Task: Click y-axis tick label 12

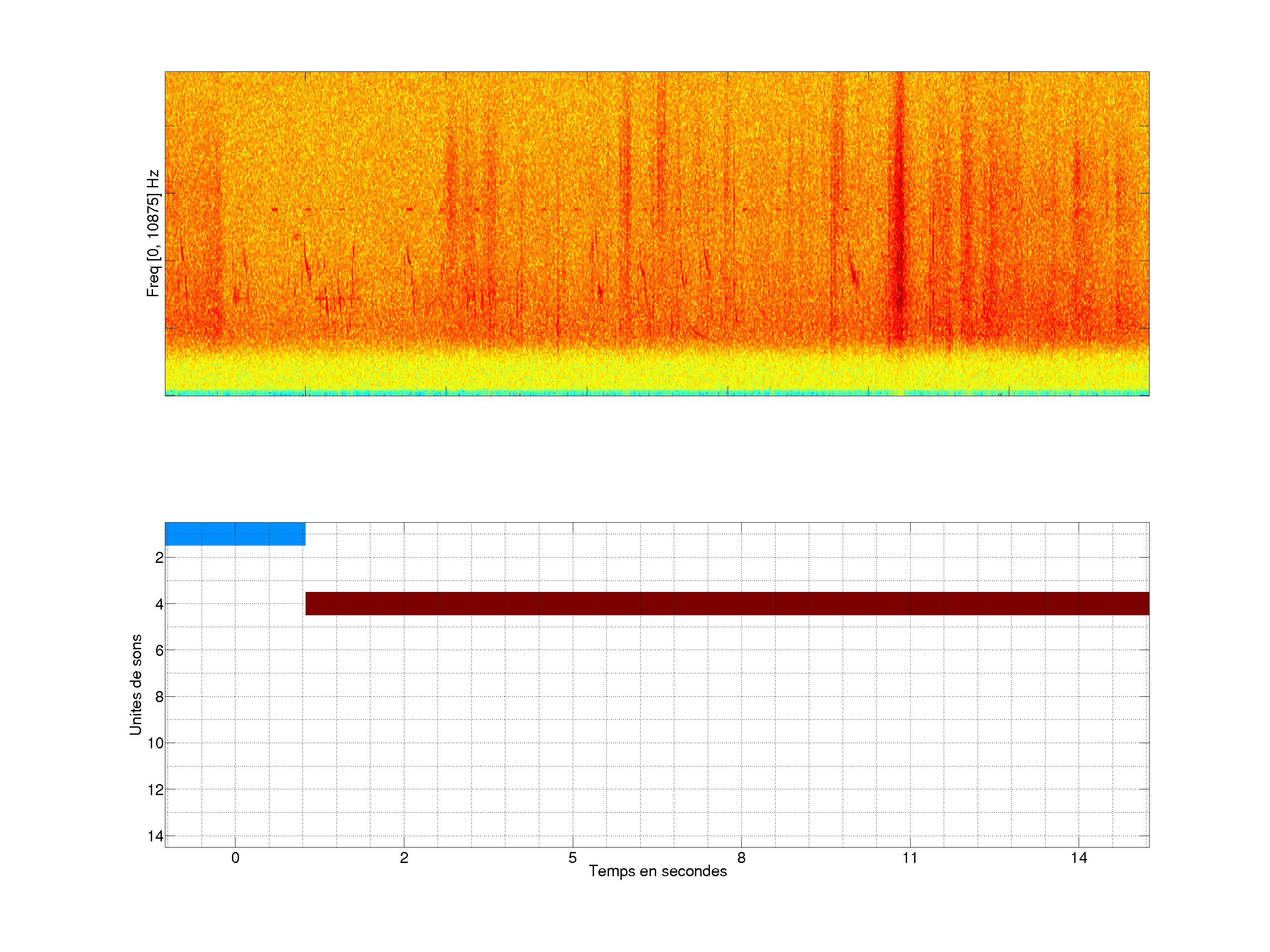Action: tap(156, 790)
